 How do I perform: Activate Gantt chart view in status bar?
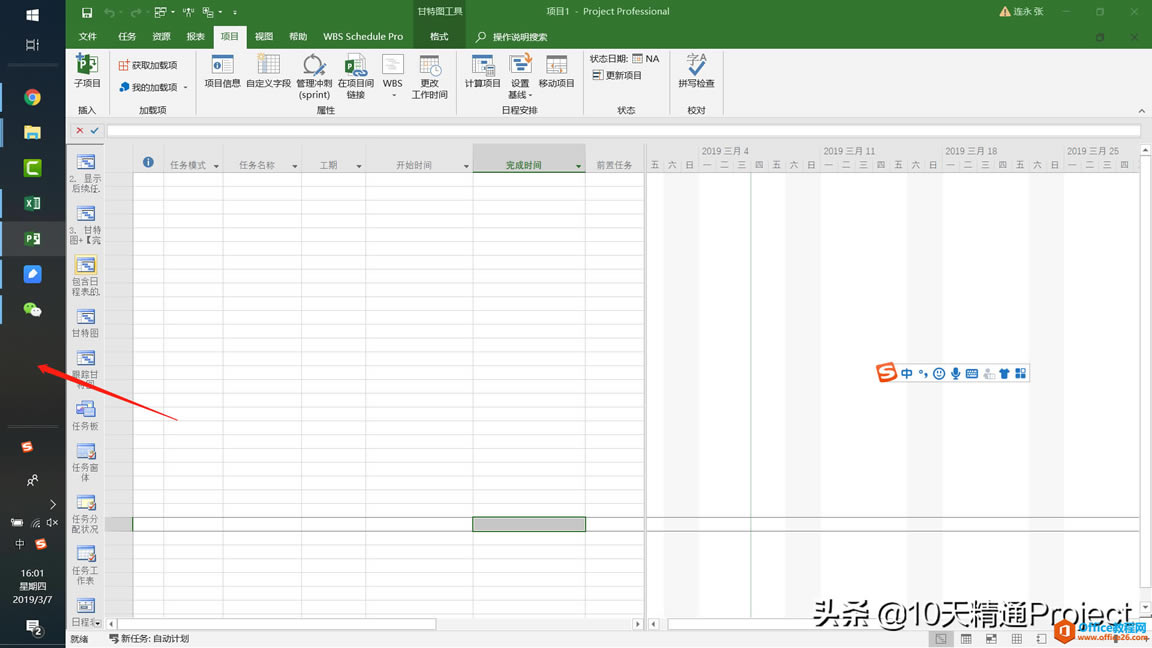click(x=940, y=636)
